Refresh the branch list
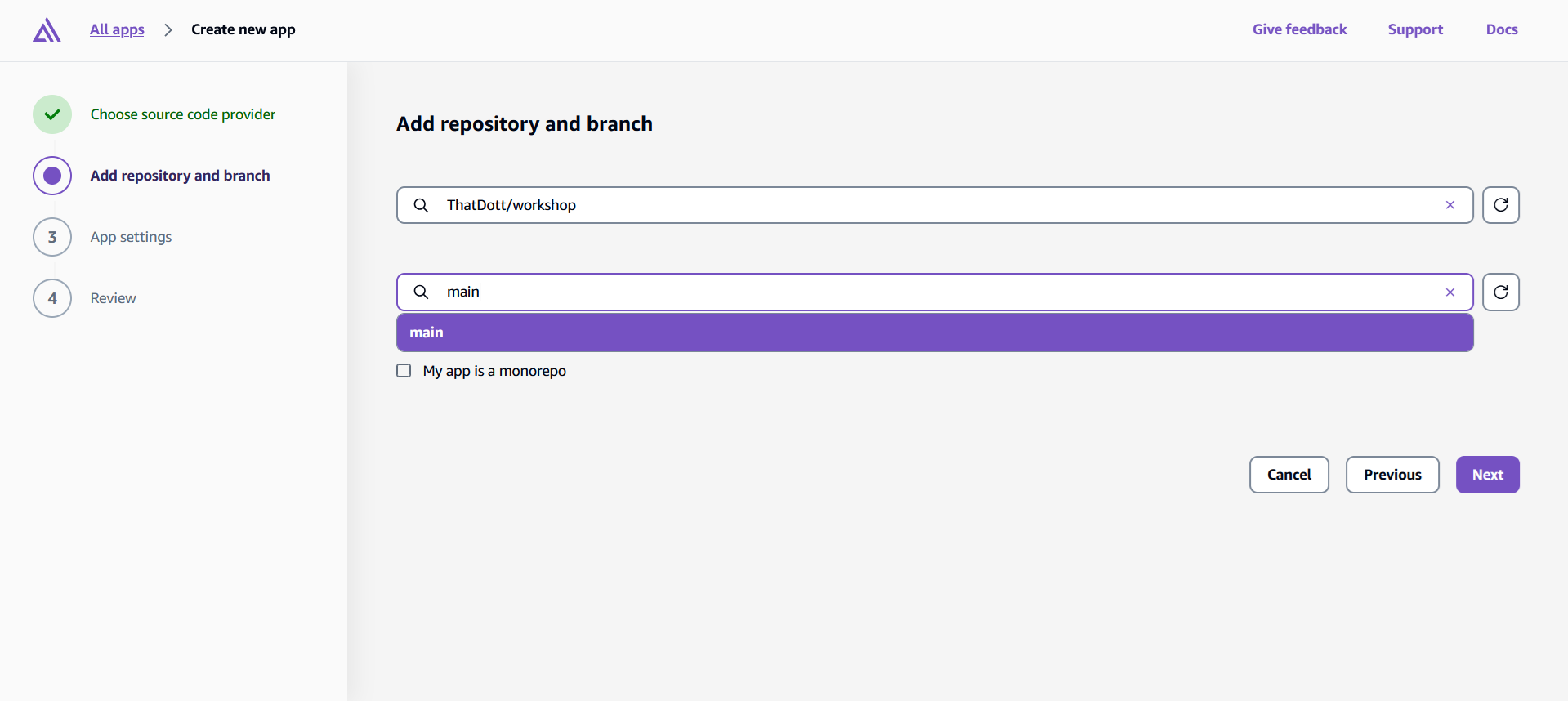Screen dimensions: 1568x701 (1501, 292)
